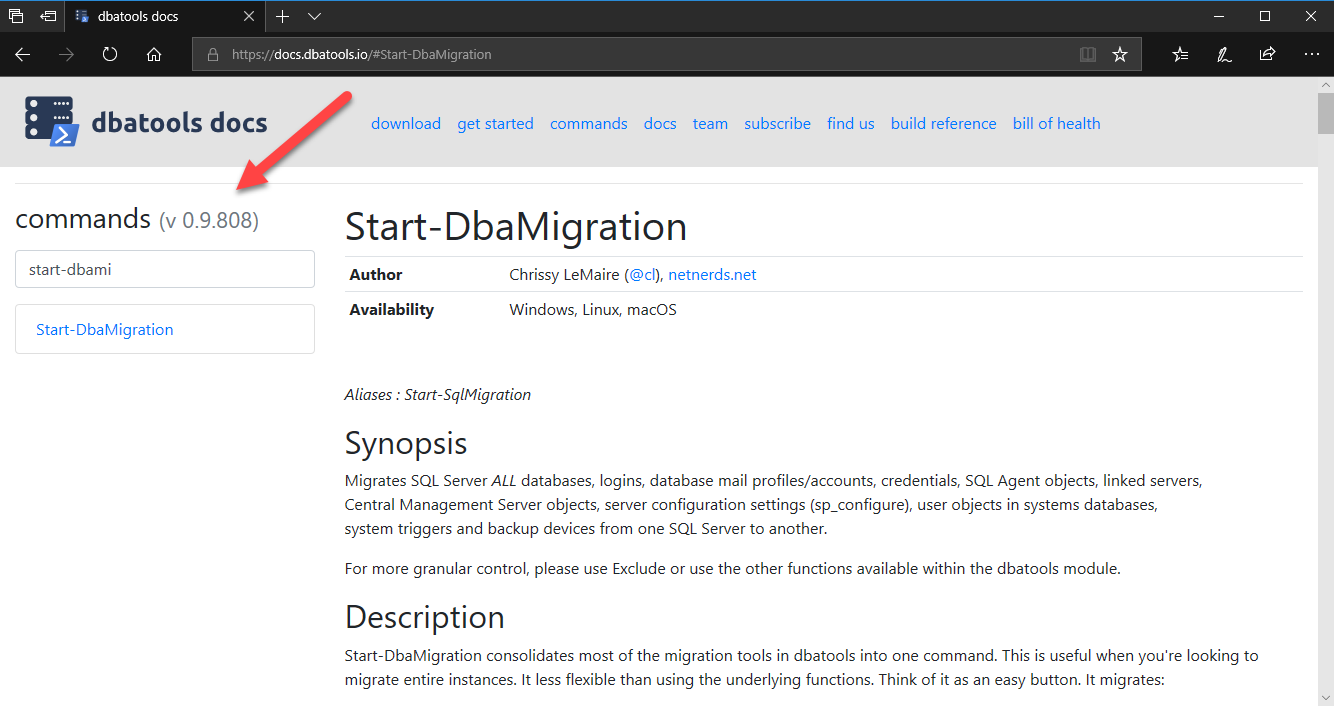Open the tab actions dropdown chevron
Viewport: 1334px width, 706px height.
(313, 17)
